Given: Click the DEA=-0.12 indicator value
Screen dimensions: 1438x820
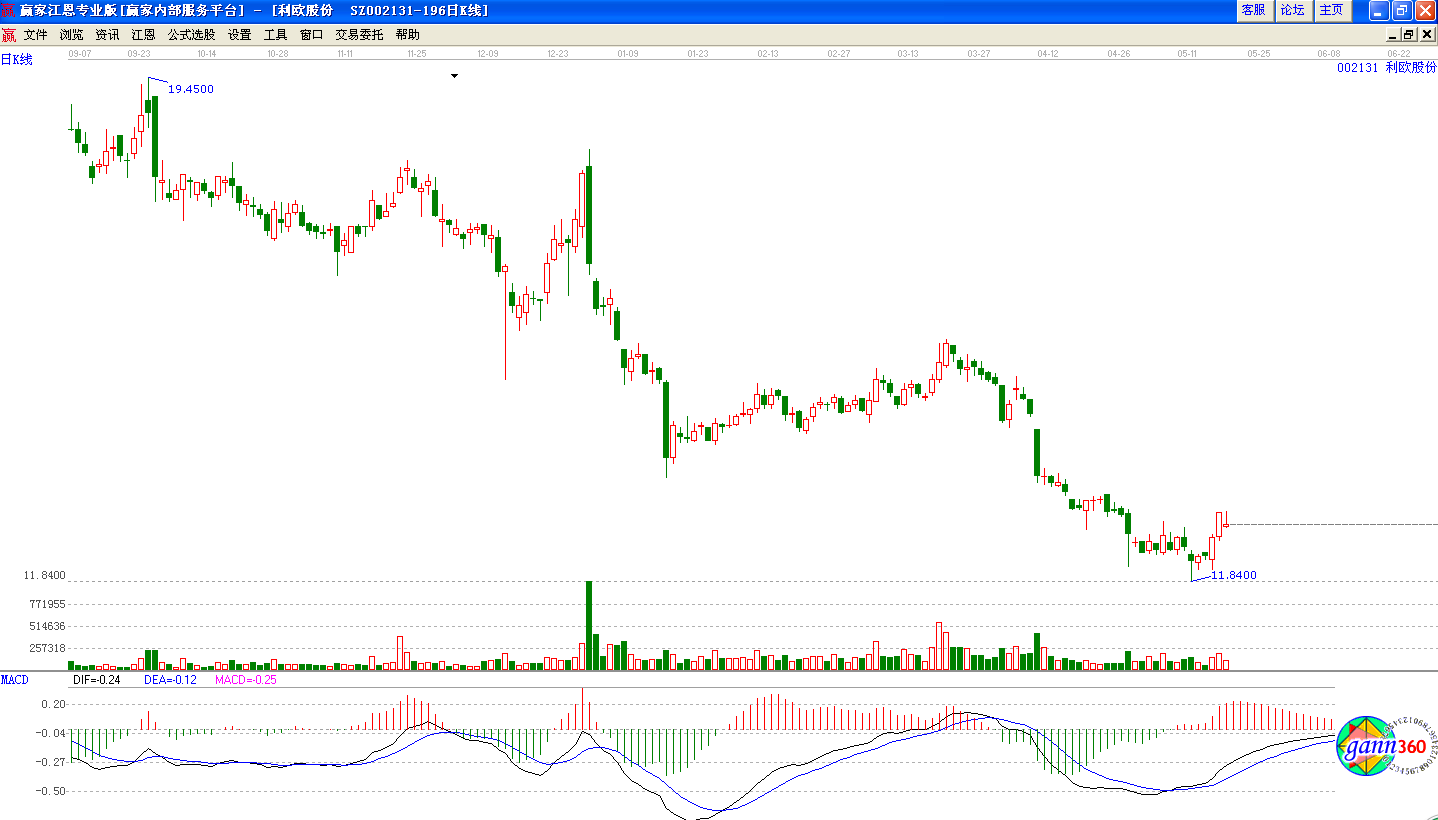Looking at the screenshot, I should tap(169, 680).
